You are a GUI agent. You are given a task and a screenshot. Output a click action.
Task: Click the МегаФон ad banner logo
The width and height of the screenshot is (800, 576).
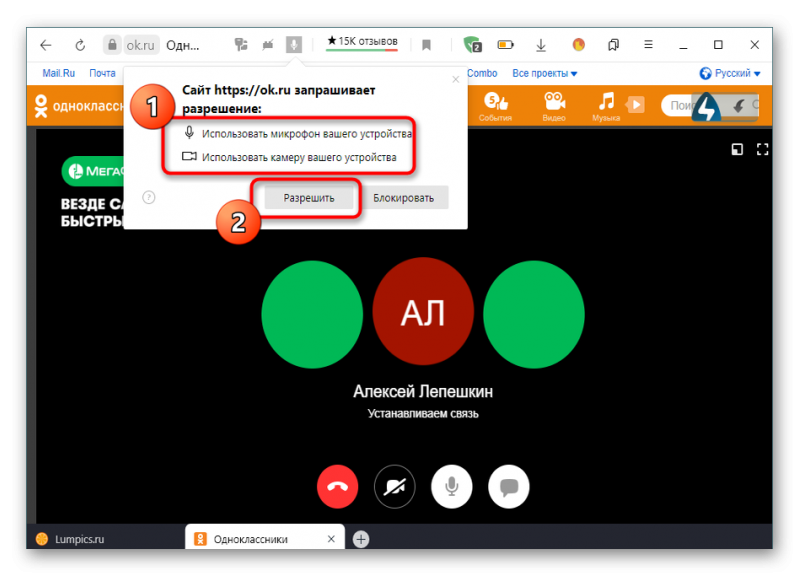pos(93,170)
